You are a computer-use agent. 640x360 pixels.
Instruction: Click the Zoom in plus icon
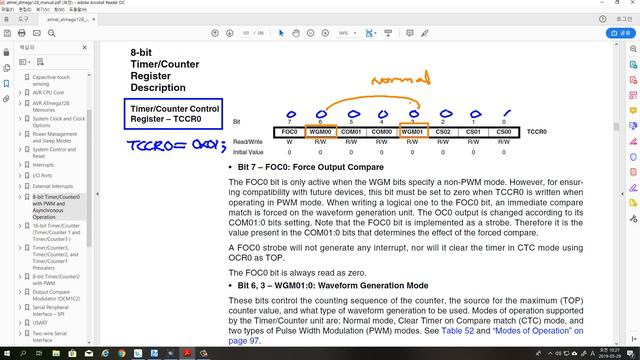325,33
